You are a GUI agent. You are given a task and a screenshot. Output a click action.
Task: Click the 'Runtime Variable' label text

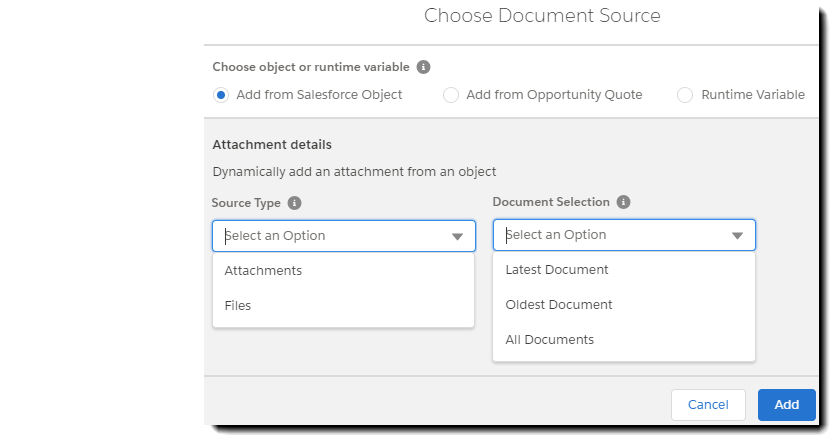pos(753,95)
